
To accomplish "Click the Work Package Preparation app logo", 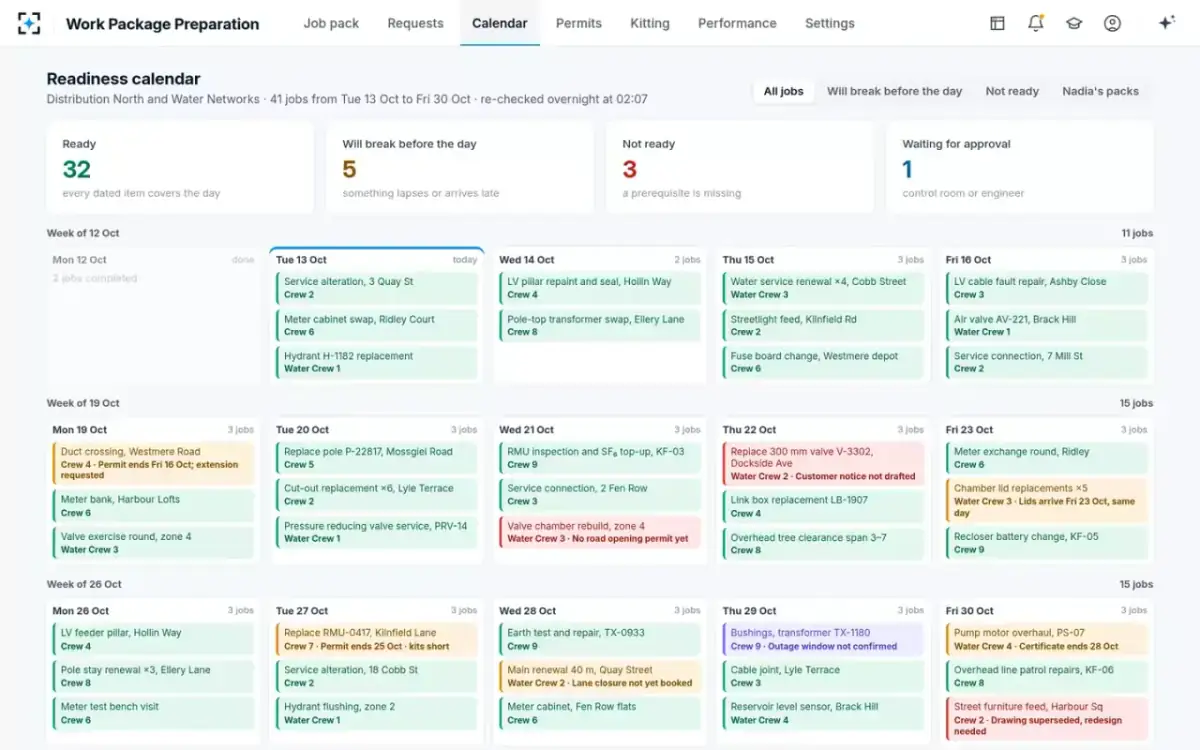I will 30,23.
